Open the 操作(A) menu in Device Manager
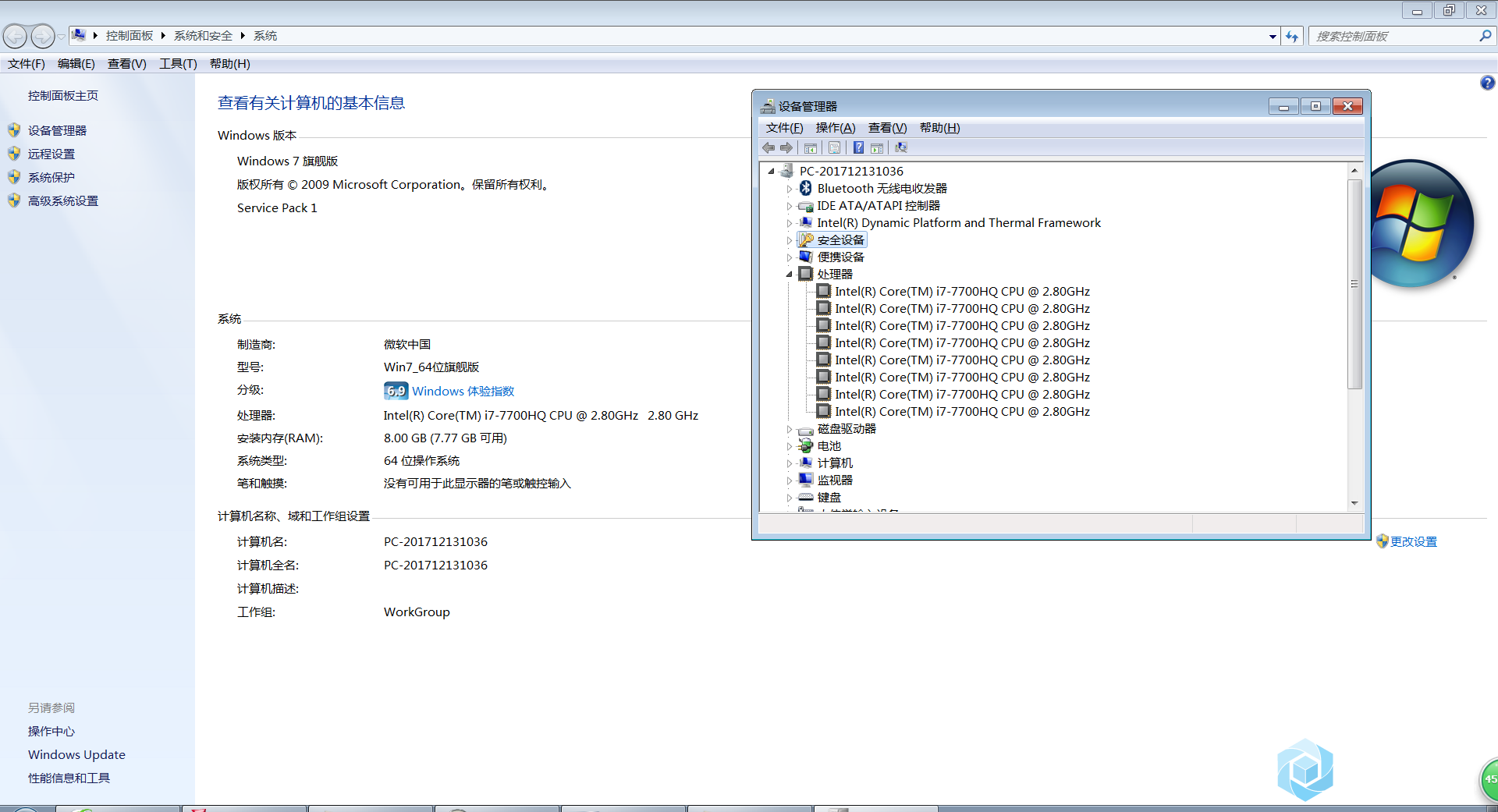The height and width of the screenshot is (812, 1498). click(x=836, y=128)
